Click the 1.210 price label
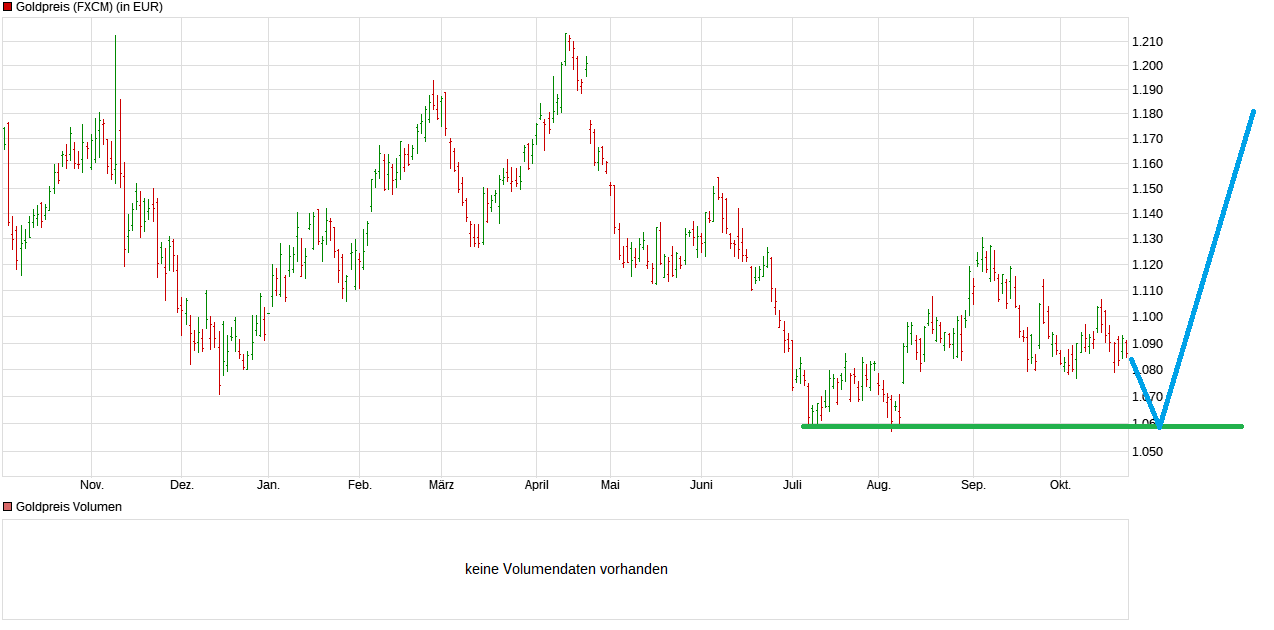 (1148, 40)
